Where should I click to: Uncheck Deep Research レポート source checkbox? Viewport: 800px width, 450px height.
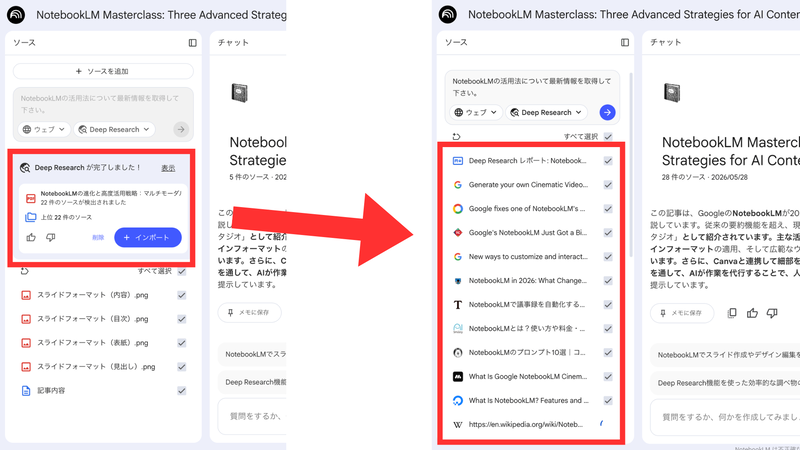[608, 161]
